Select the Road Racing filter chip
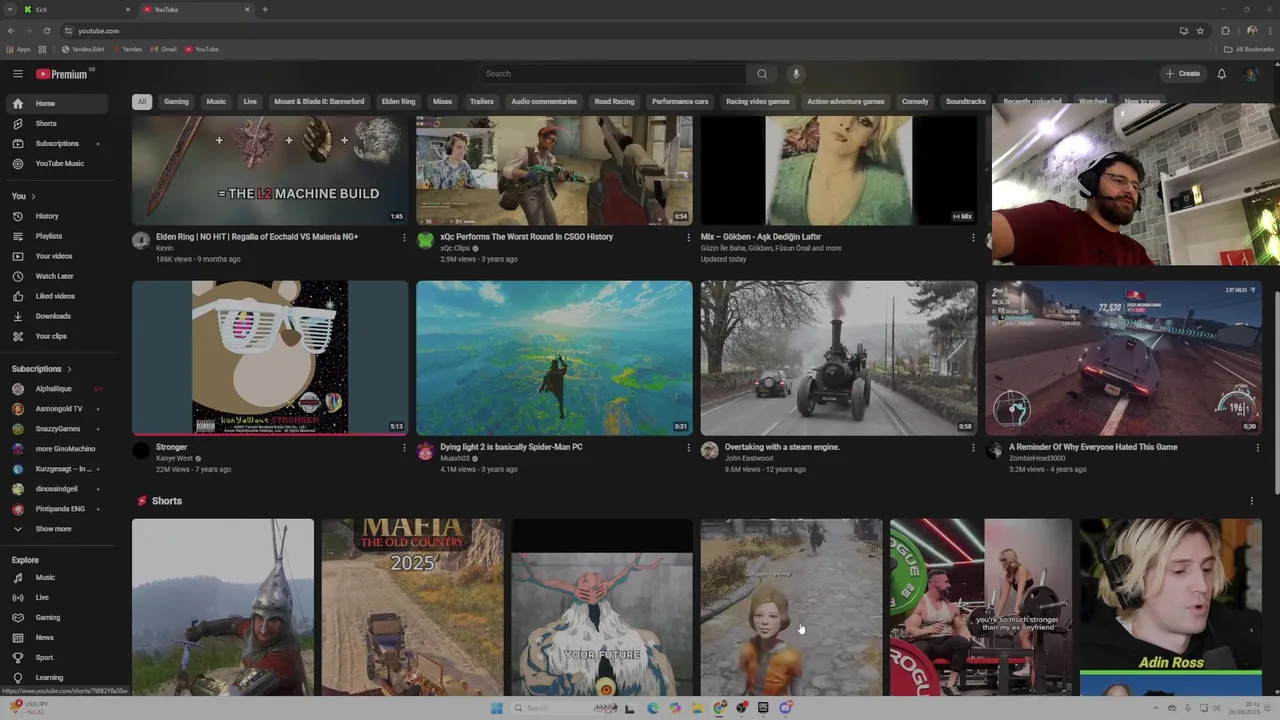Image resolution: width=1280 pixels, height=720 pixels. click(x=614, y=102)
